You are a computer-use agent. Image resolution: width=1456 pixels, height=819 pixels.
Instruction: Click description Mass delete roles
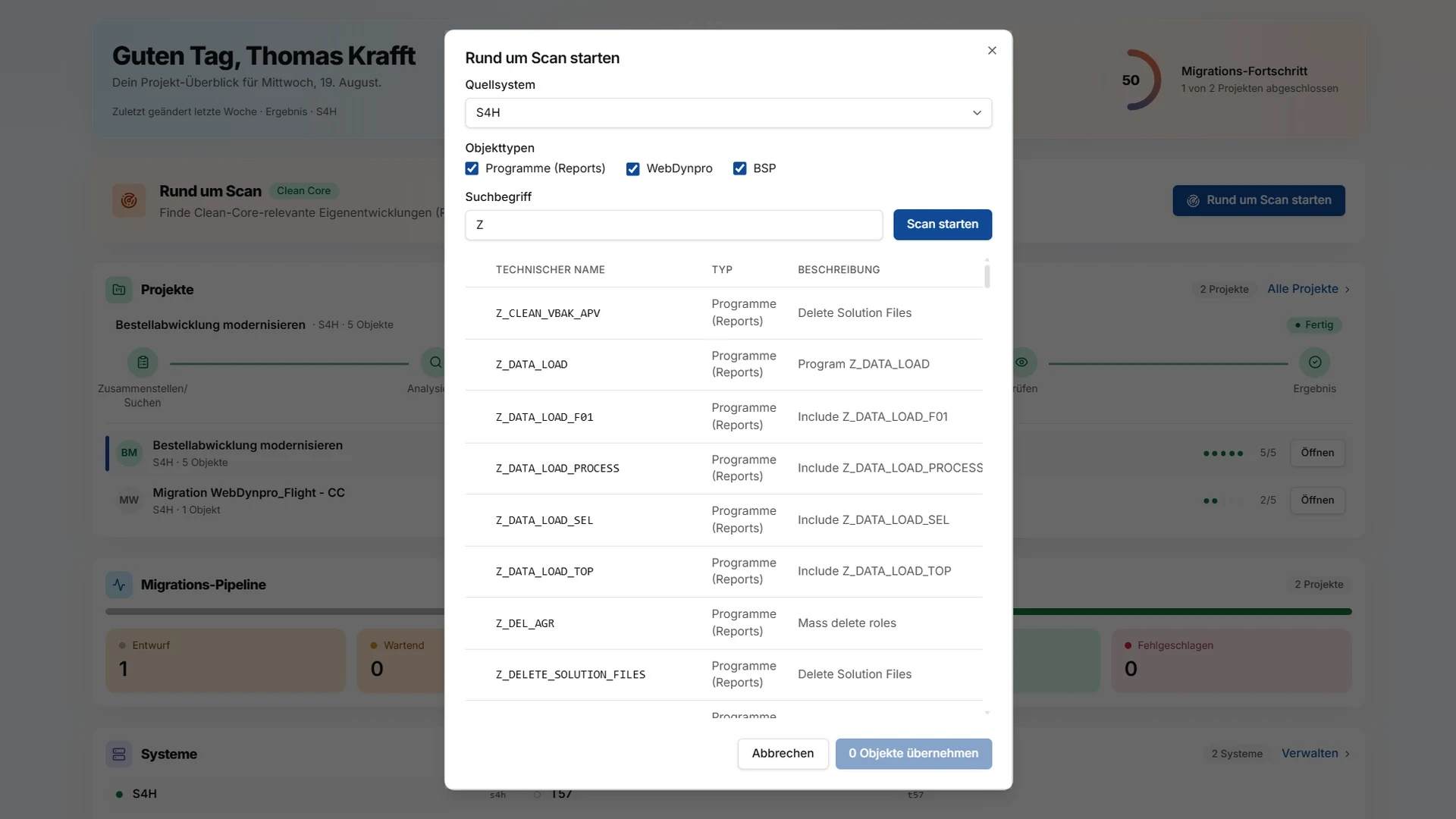point(846,623)
